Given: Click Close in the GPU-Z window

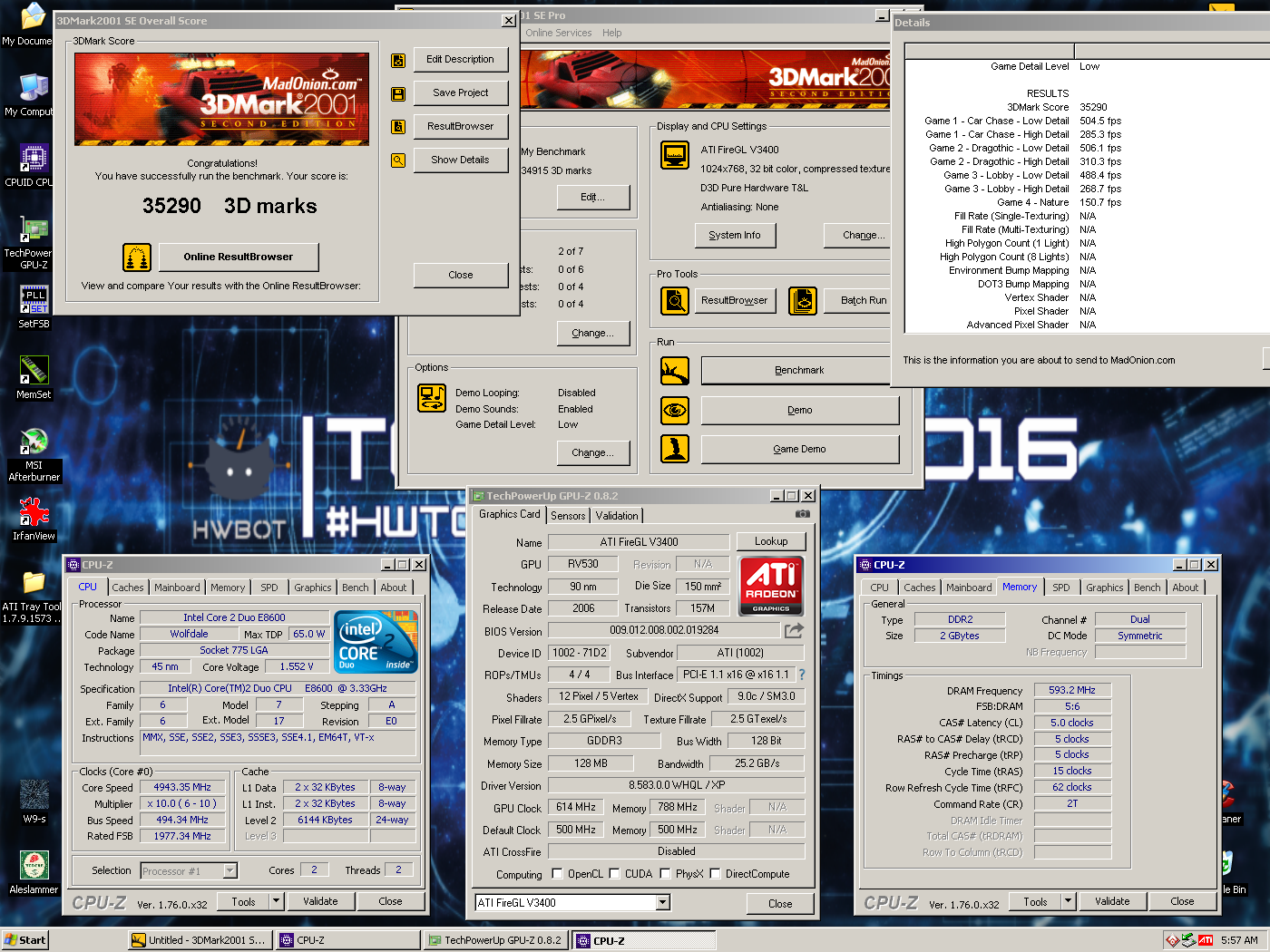Looking at the screenshot, I should click(780, 904).
